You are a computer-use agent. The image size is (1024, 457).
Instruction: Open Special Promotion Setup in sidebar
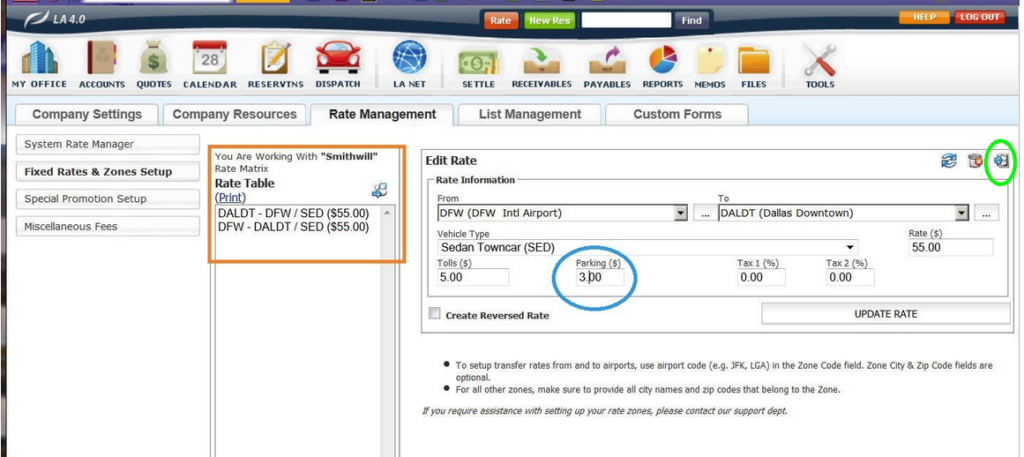click(86, 199)
